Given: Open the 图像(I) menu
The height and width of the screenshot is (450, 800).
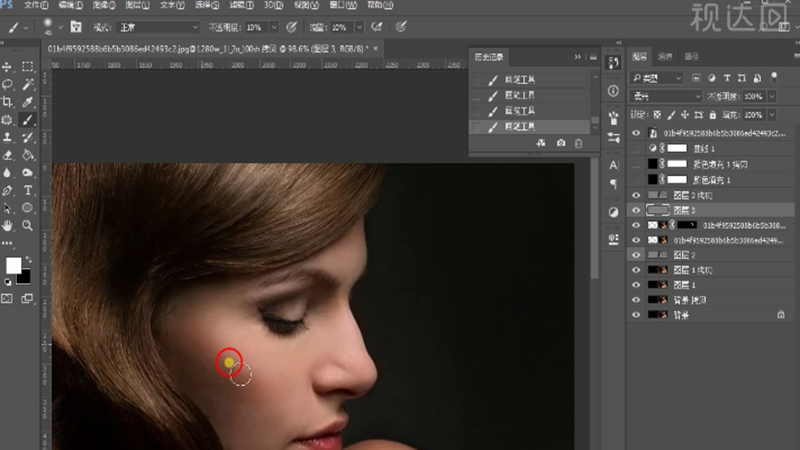Looking at the screenshot, I should [x=104, y=5].
